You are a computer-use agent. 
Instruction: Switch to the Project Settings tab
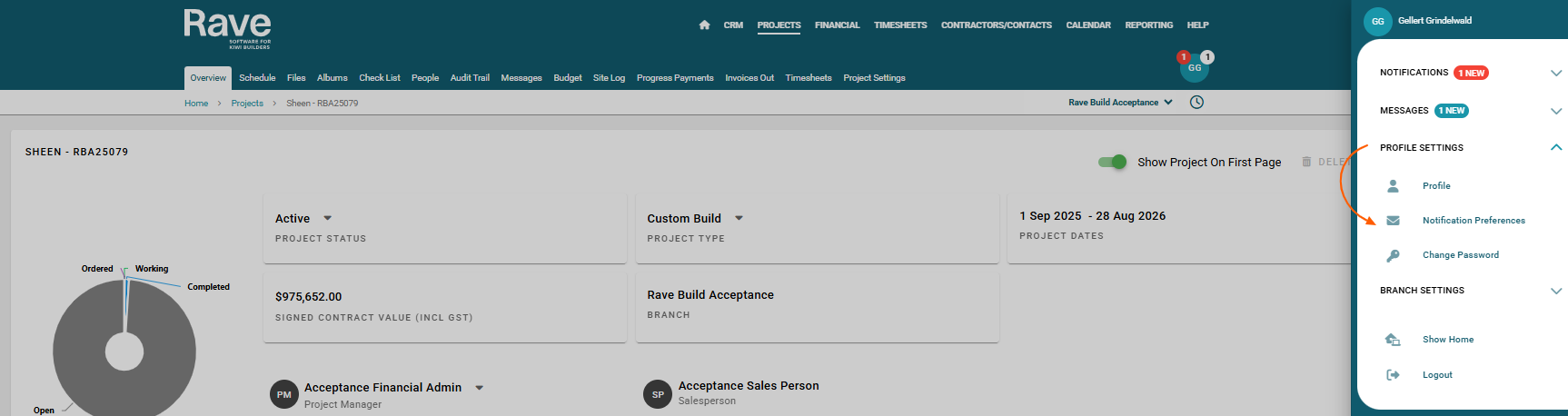click(874, 78)
